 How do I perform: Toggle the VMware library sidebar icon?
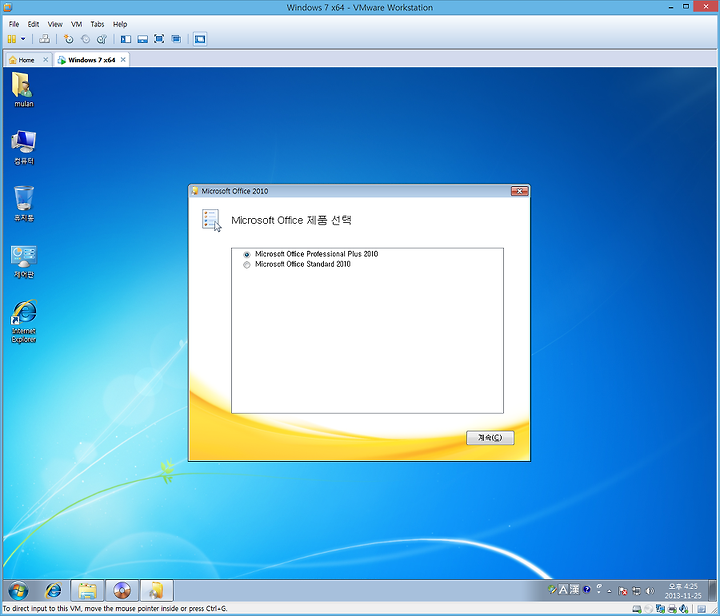coord(126,39)
